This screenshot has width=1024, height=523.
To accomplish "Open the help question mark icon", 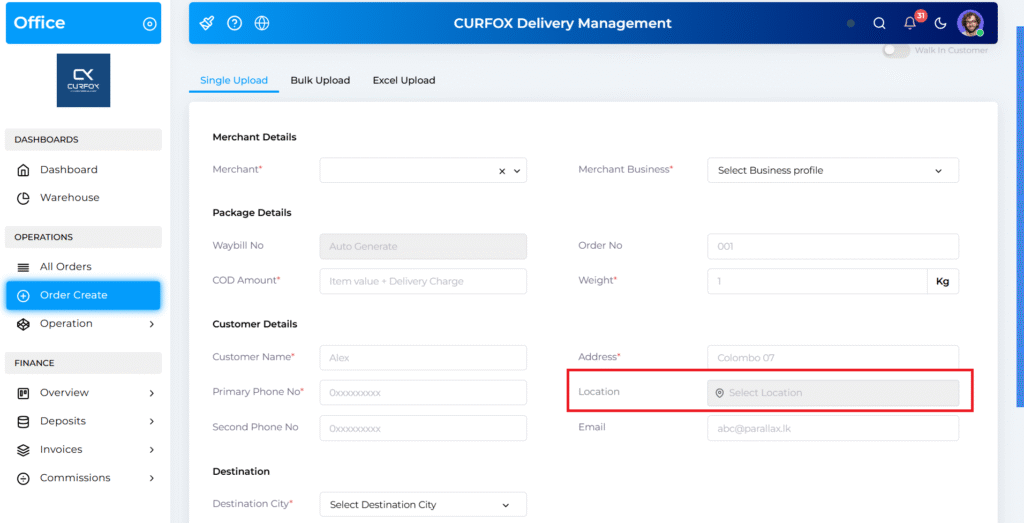I will (x=234, y=23).
